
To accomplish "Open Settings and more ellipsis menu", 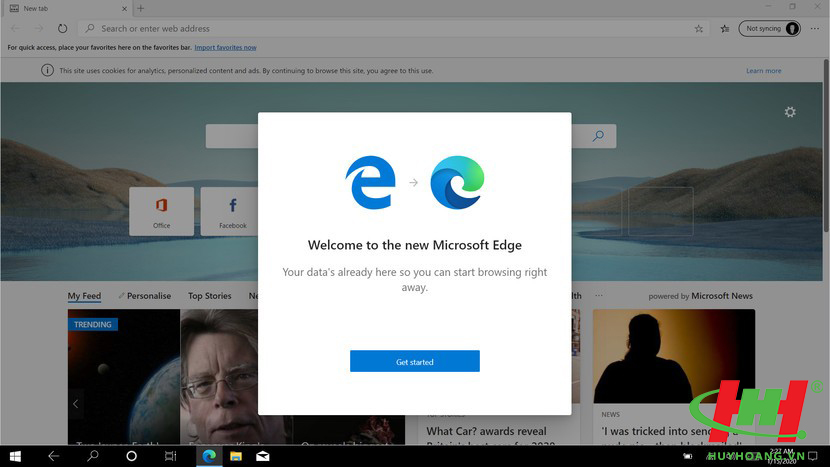I will click(x=815, y=29).
